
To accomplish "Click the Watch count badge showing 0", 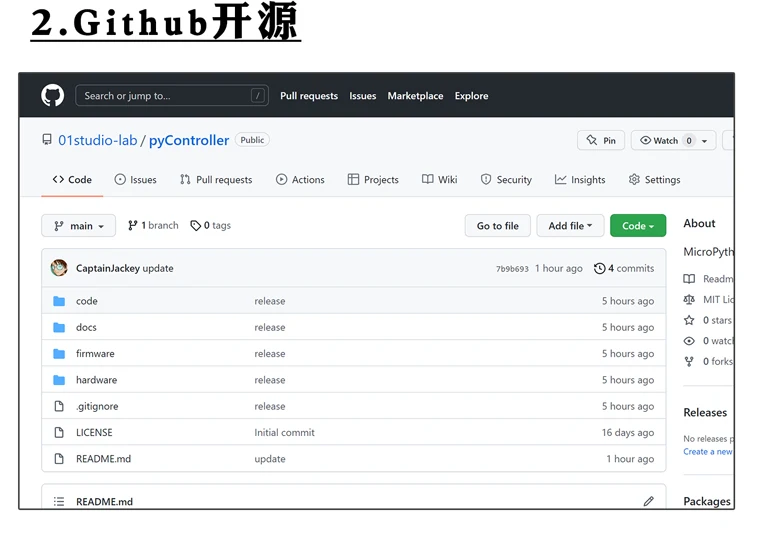I will tap(689, 140).
